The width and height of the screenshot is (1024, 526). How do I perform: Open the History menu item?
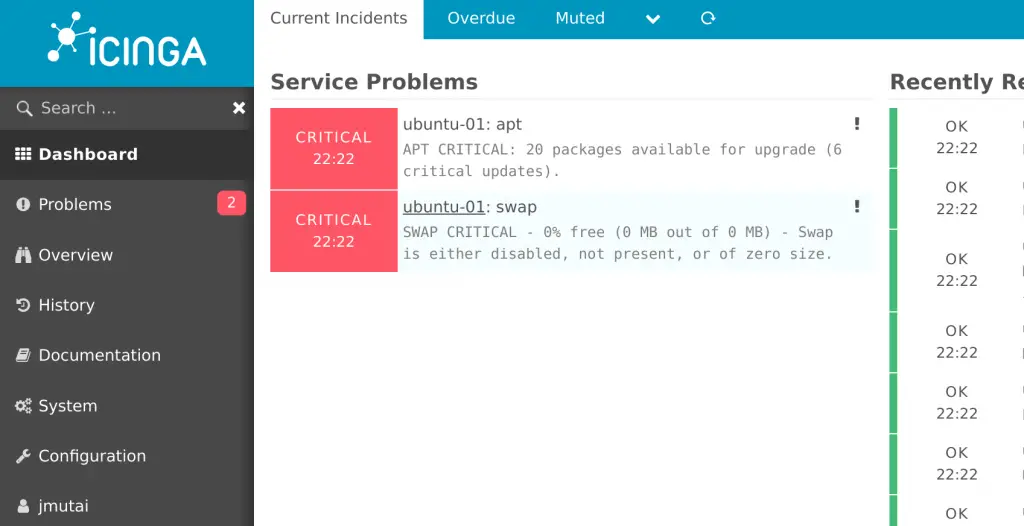[x=127, y=305]
